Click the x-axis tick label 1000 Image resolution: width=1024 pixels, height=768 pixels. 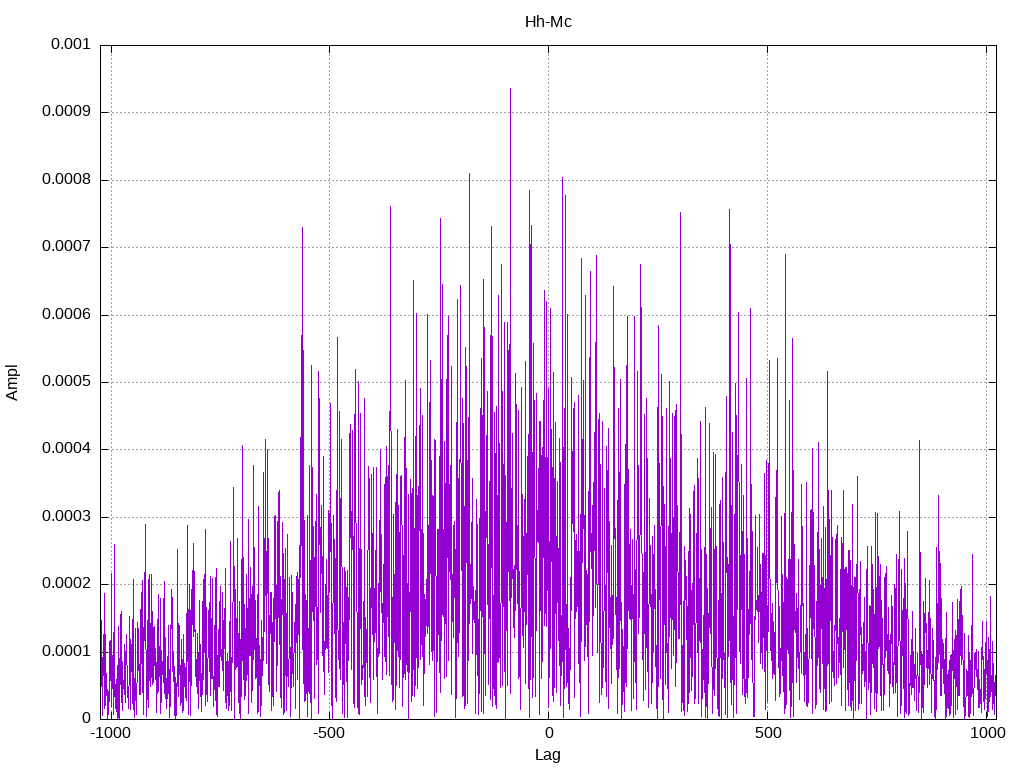(987, 733)
